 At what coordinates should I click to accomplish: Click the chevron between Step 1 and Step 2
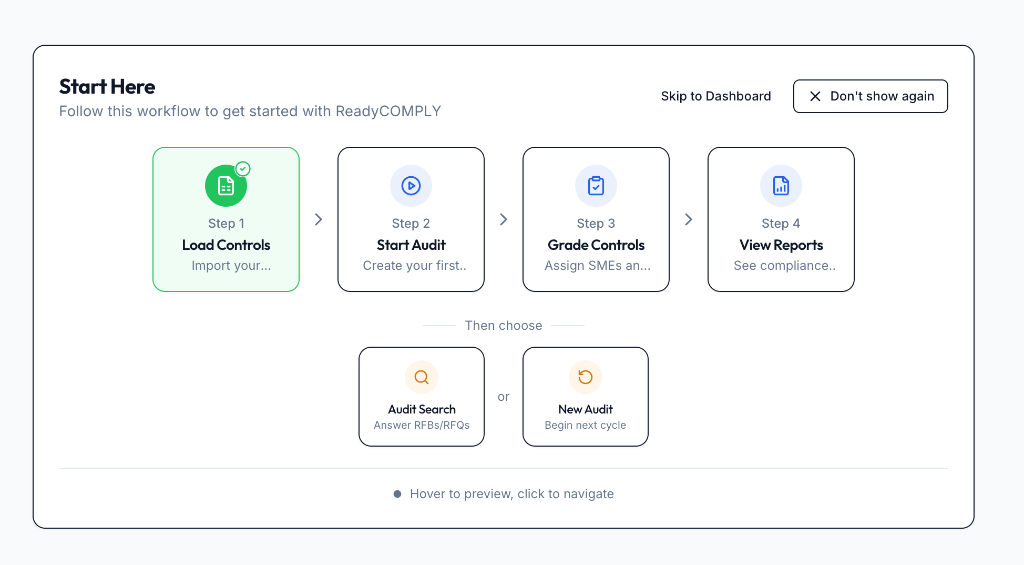pos(319,219)
